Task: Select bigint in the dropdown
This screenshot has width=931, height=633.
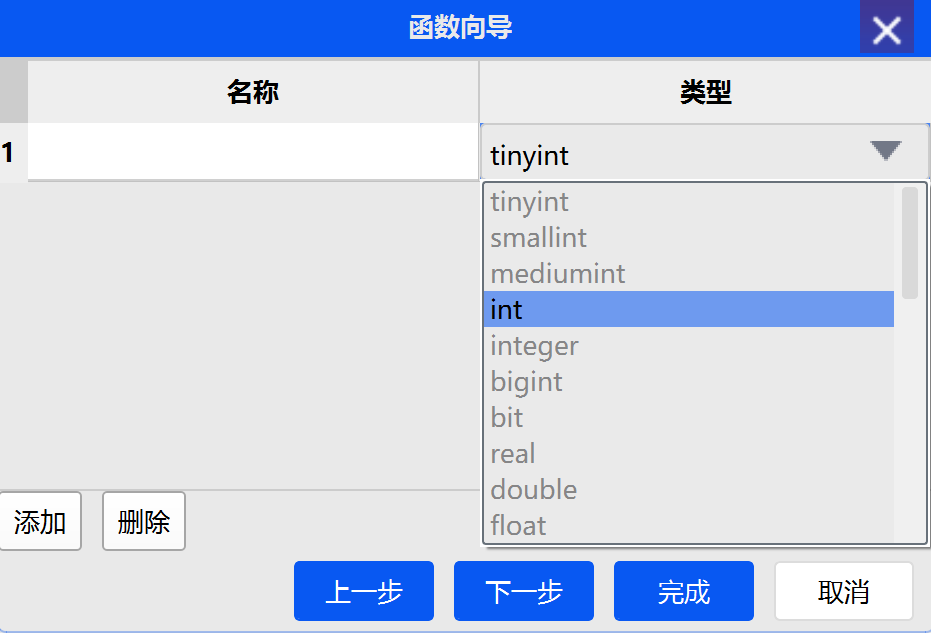Action: click(689, 382)
